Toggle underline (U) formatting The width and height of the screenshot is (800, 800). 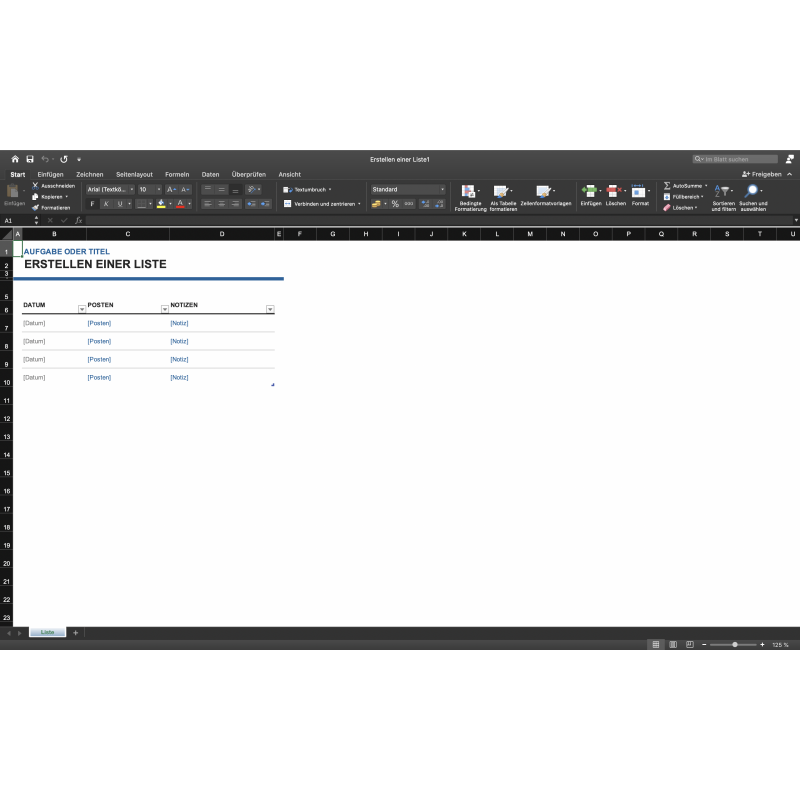coord(118,204)
